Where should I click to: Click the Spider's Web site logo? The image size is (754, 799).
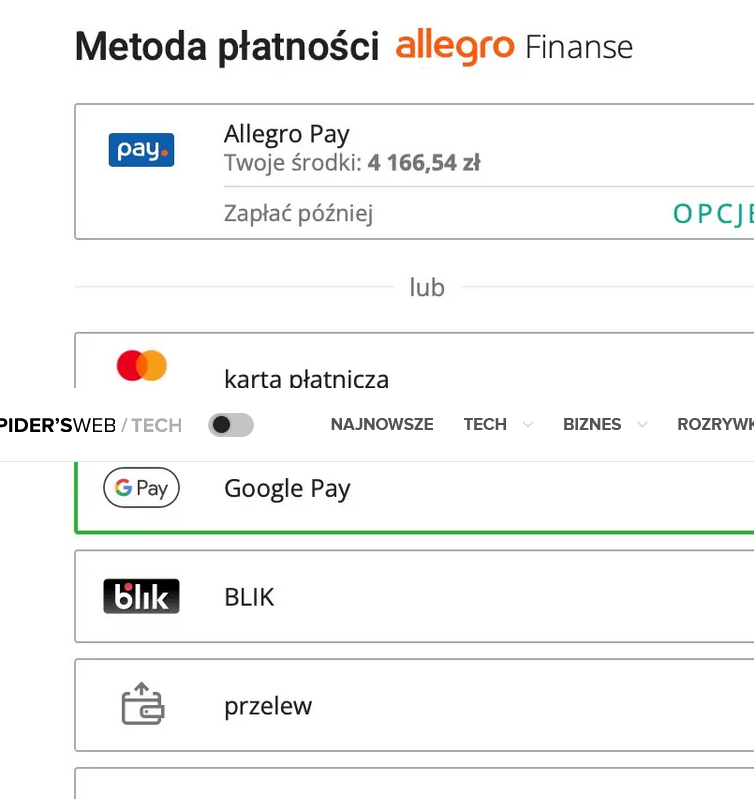tap(90, 425)
